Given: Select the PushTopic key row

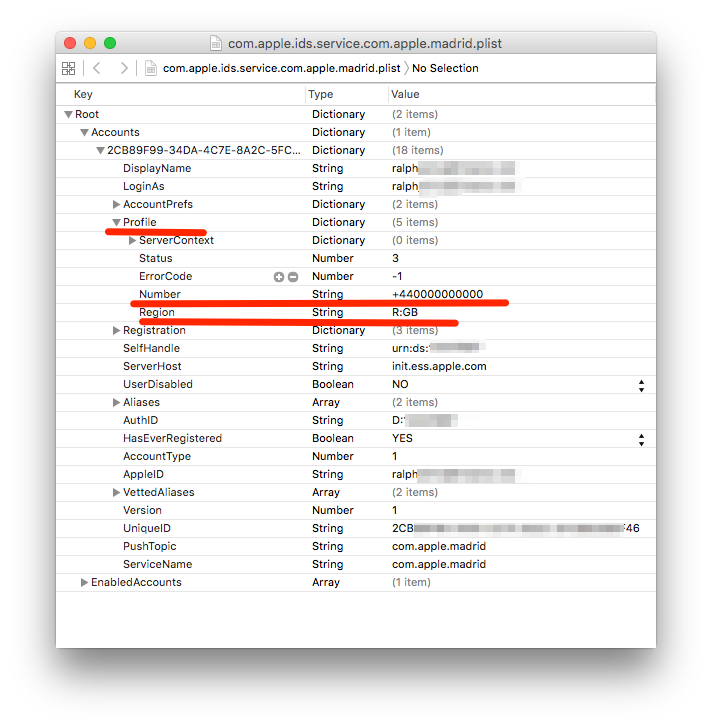Looking at the screenshot, I should click(356, 546).
